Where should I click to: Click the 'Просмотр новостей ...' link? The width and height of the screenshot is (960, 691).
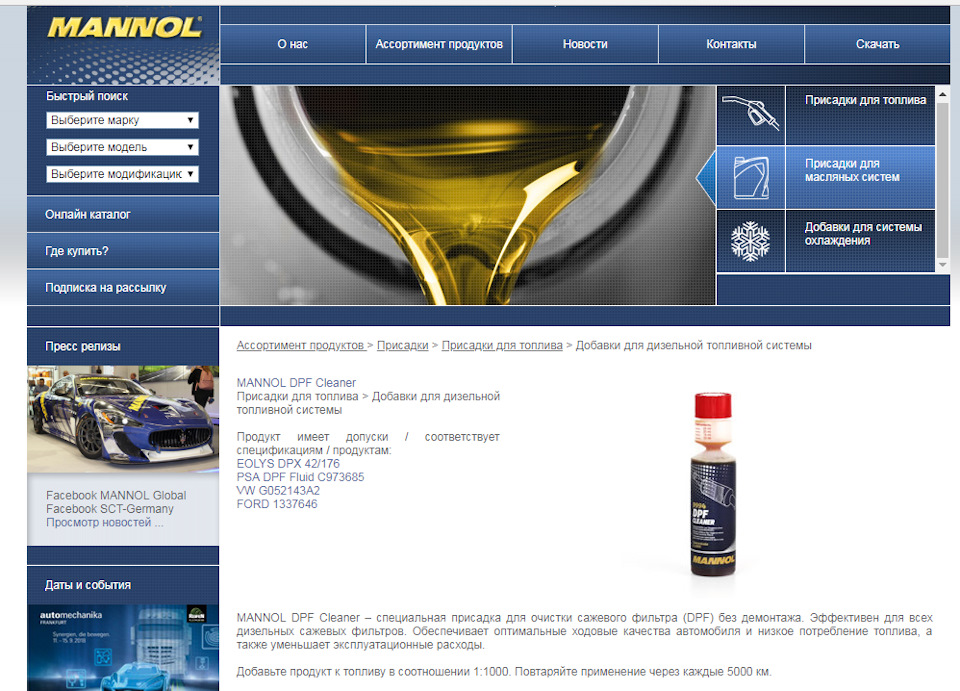click(x=105, y=522)
